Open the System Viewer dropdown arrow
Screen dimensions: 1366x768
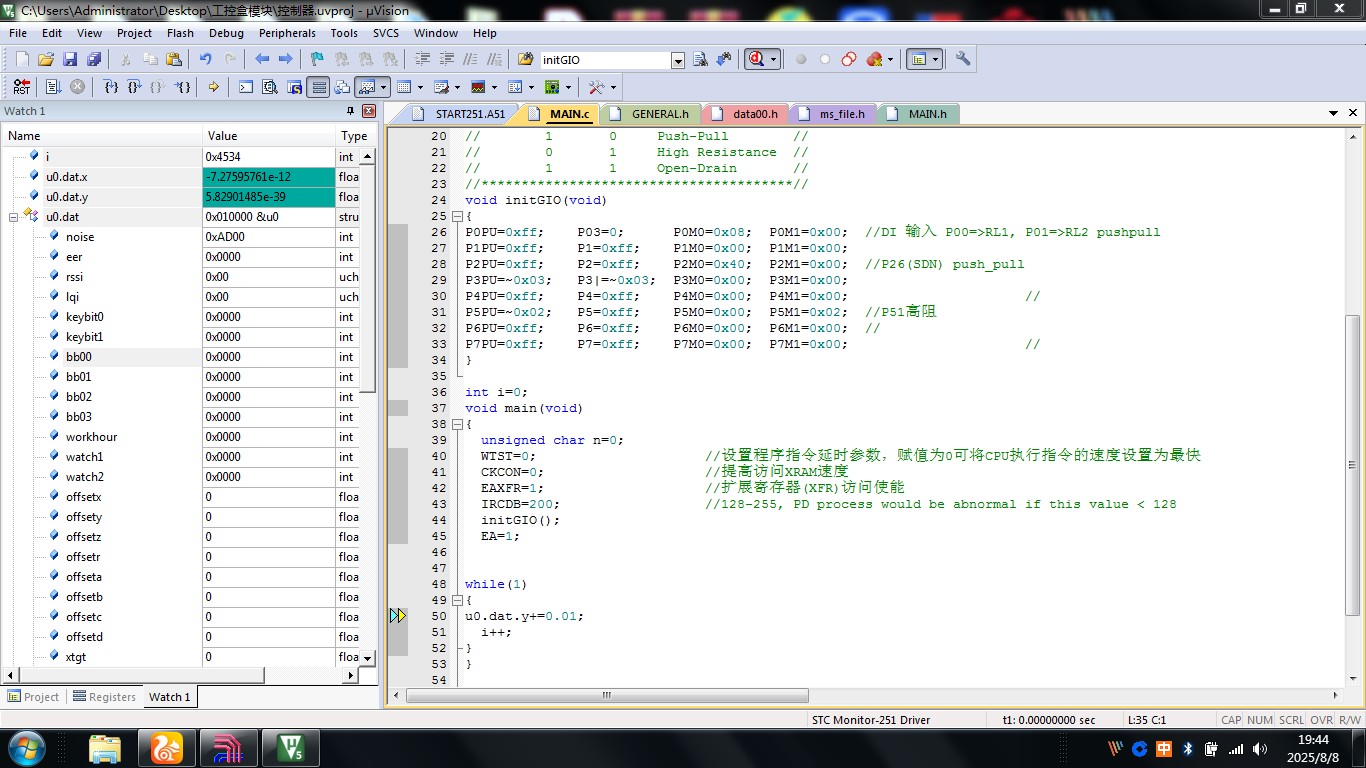[568, 87]
